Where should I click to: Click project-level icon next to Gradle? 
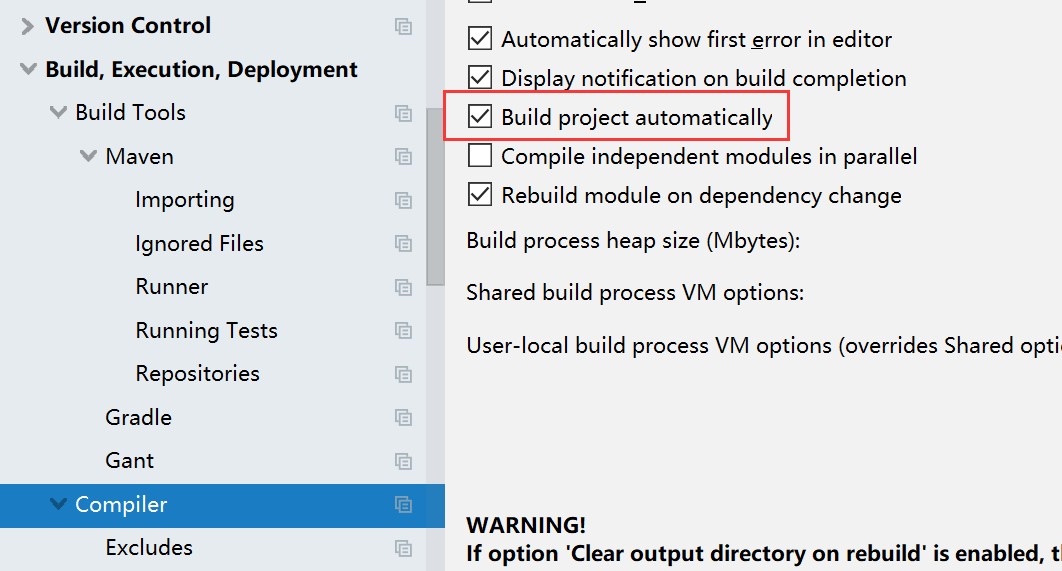pos(403,418)
